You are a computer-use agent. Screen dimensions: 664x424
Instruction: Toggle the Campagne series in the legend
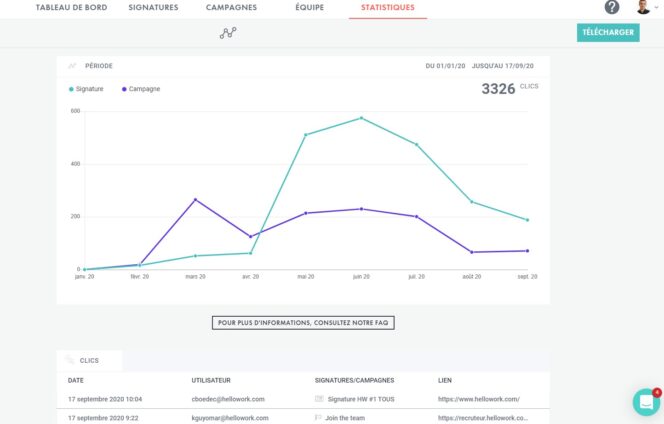click(x=141, y=89)
